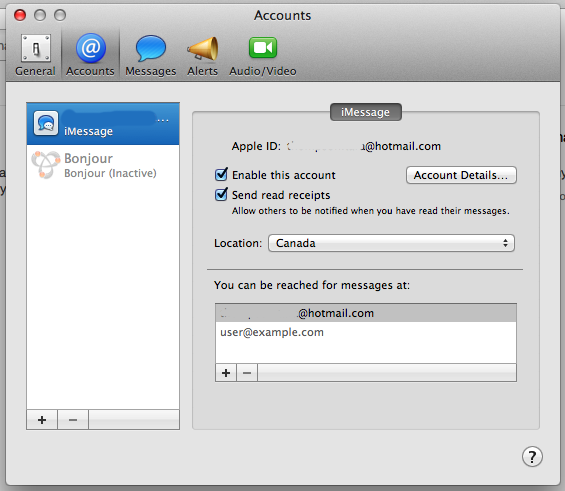The height and width of the screenshot is (491, 565).
Task: Remove the selected account from the list
Action: [73, 420]
